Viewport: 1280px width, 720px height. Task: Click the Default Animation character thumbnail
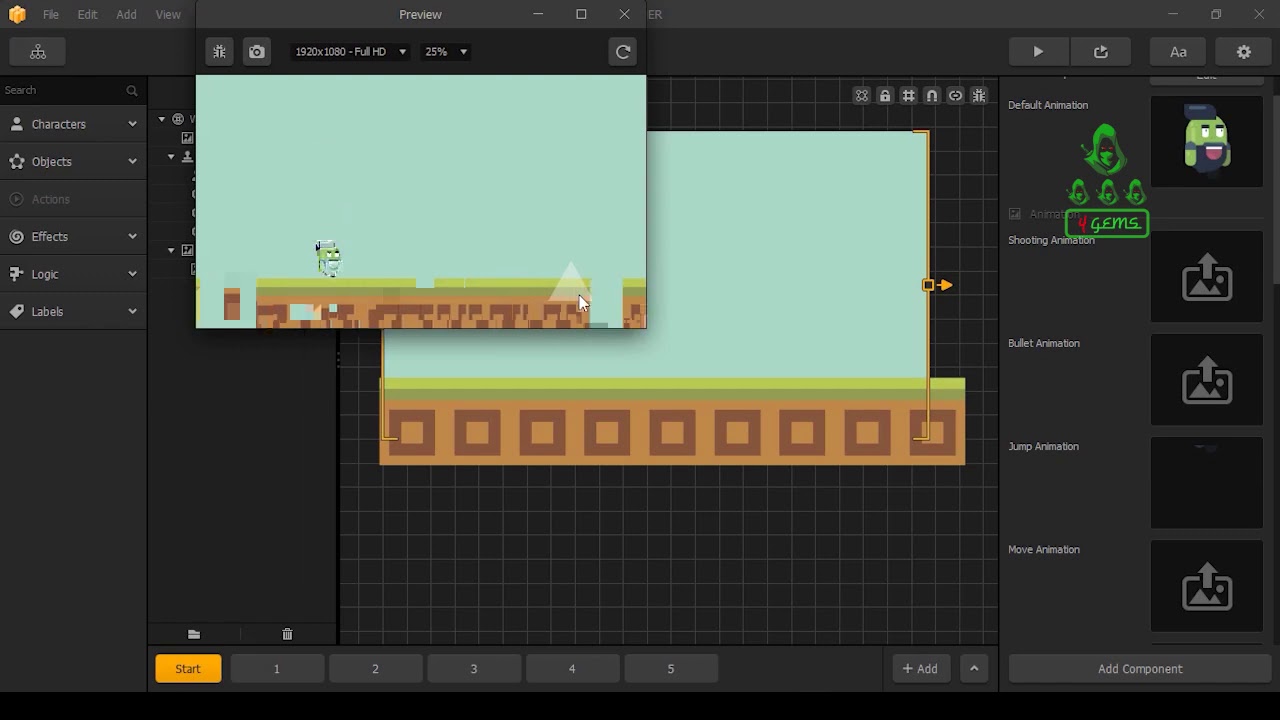click(x=1207, y=141)
